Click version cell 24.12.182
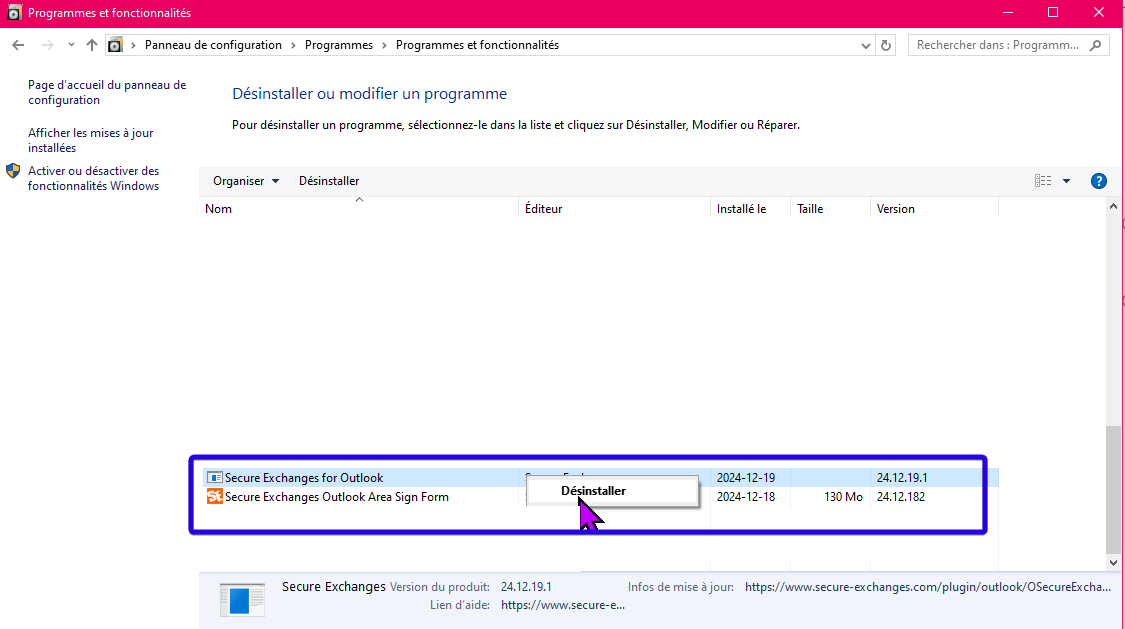Viewport: 1125px width, 629px height. (x=900, y=497)
